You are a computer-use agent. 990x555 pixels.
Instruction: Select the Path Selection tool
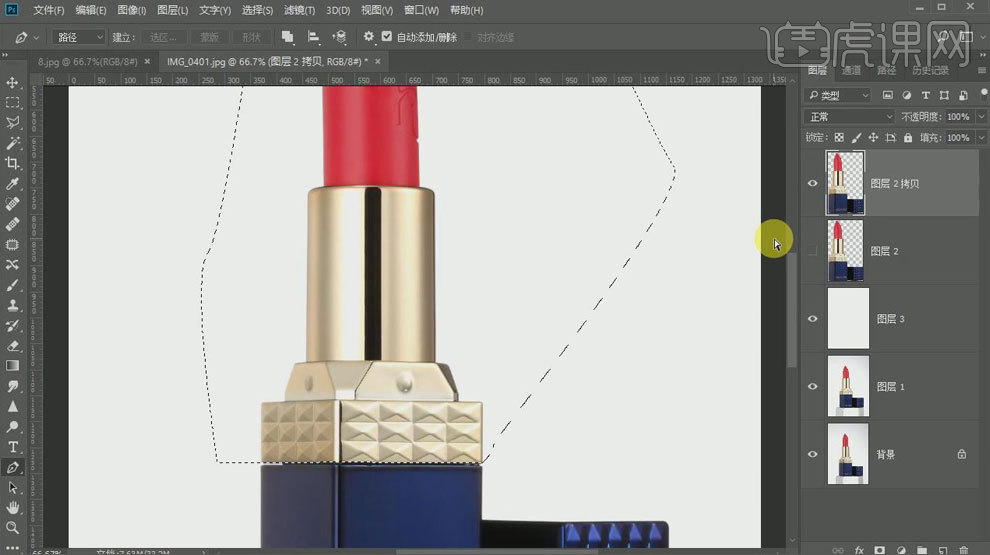coord(12,487)
